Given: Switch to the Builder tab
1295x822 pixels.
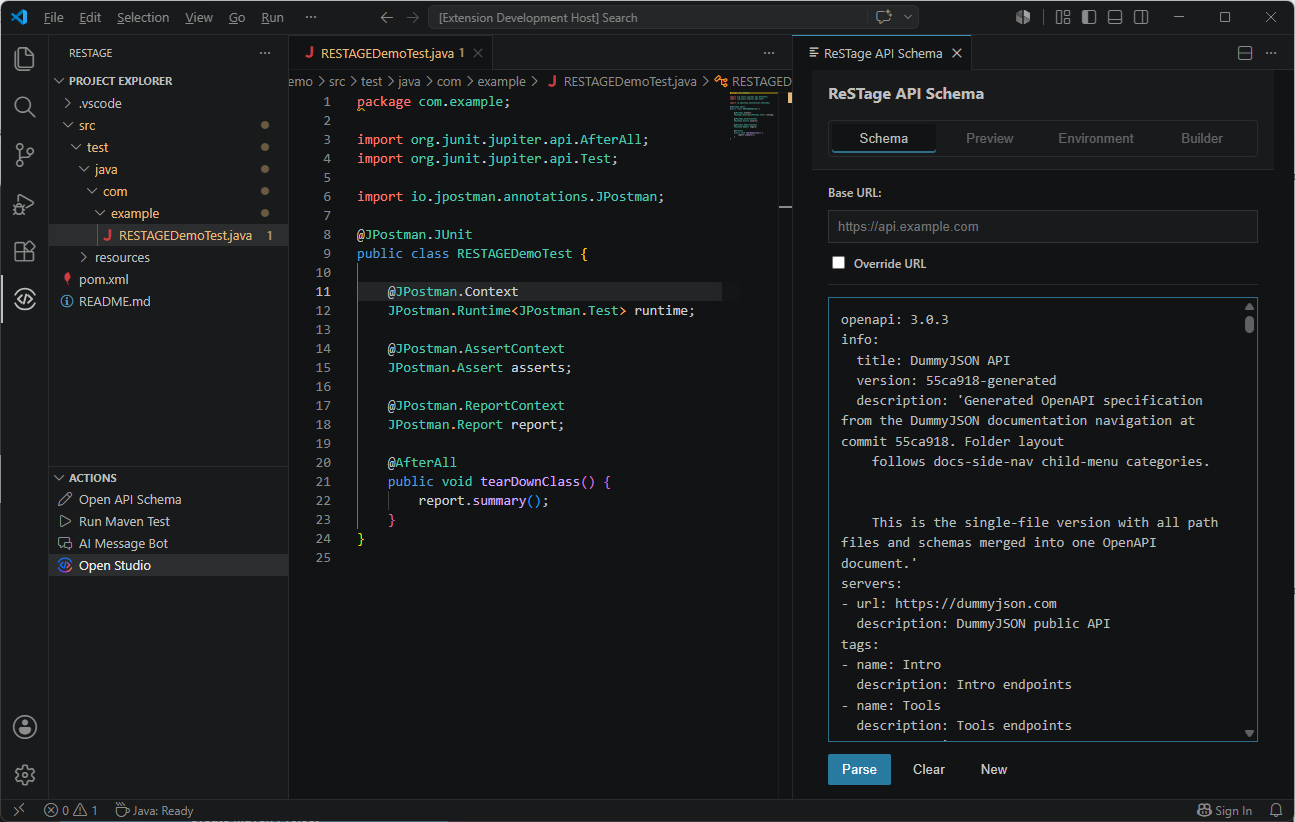Looking at the screenshot, I should 1202,138.
